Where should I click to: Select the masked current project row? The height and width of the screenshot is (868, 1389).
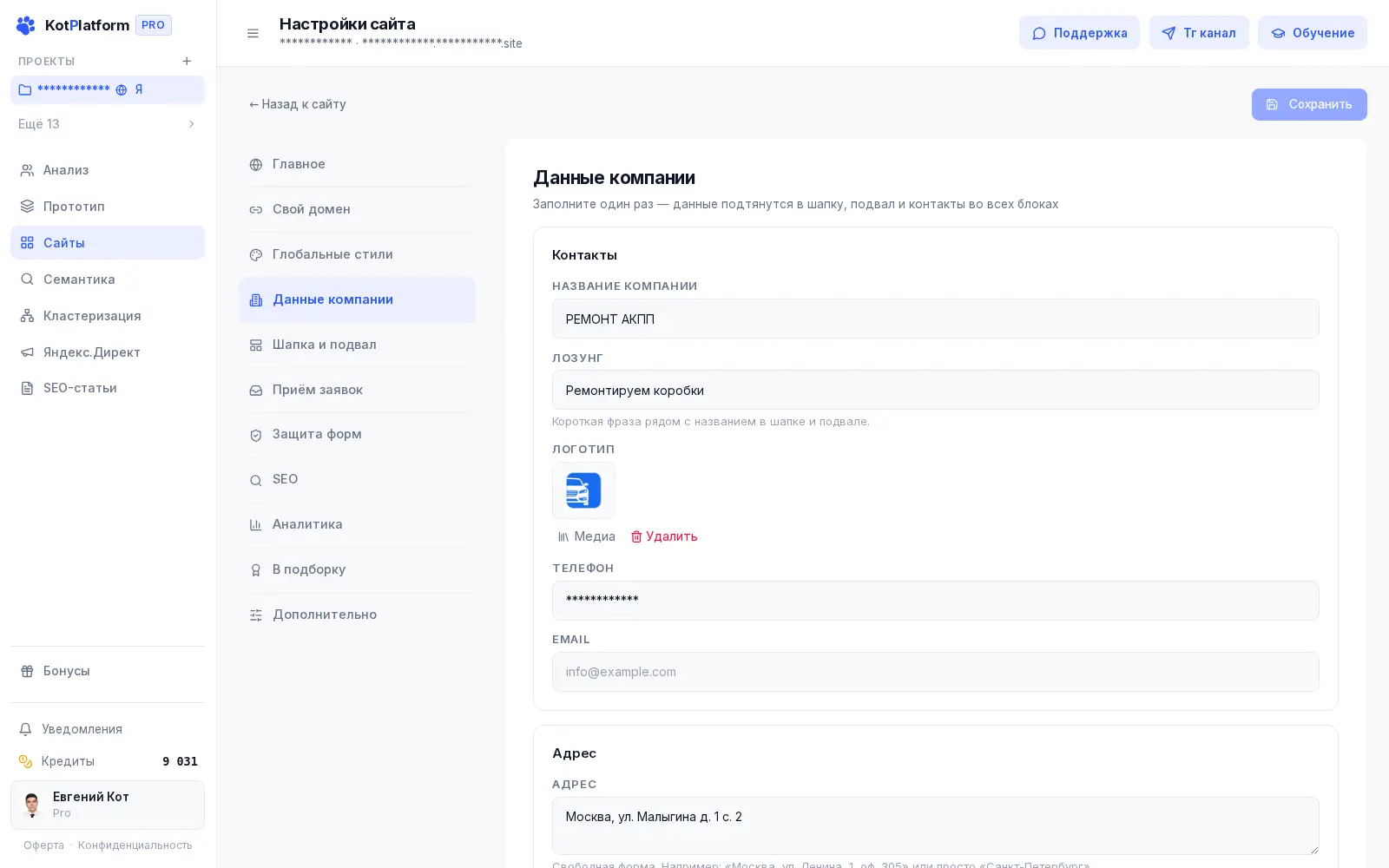coord(108,89)
